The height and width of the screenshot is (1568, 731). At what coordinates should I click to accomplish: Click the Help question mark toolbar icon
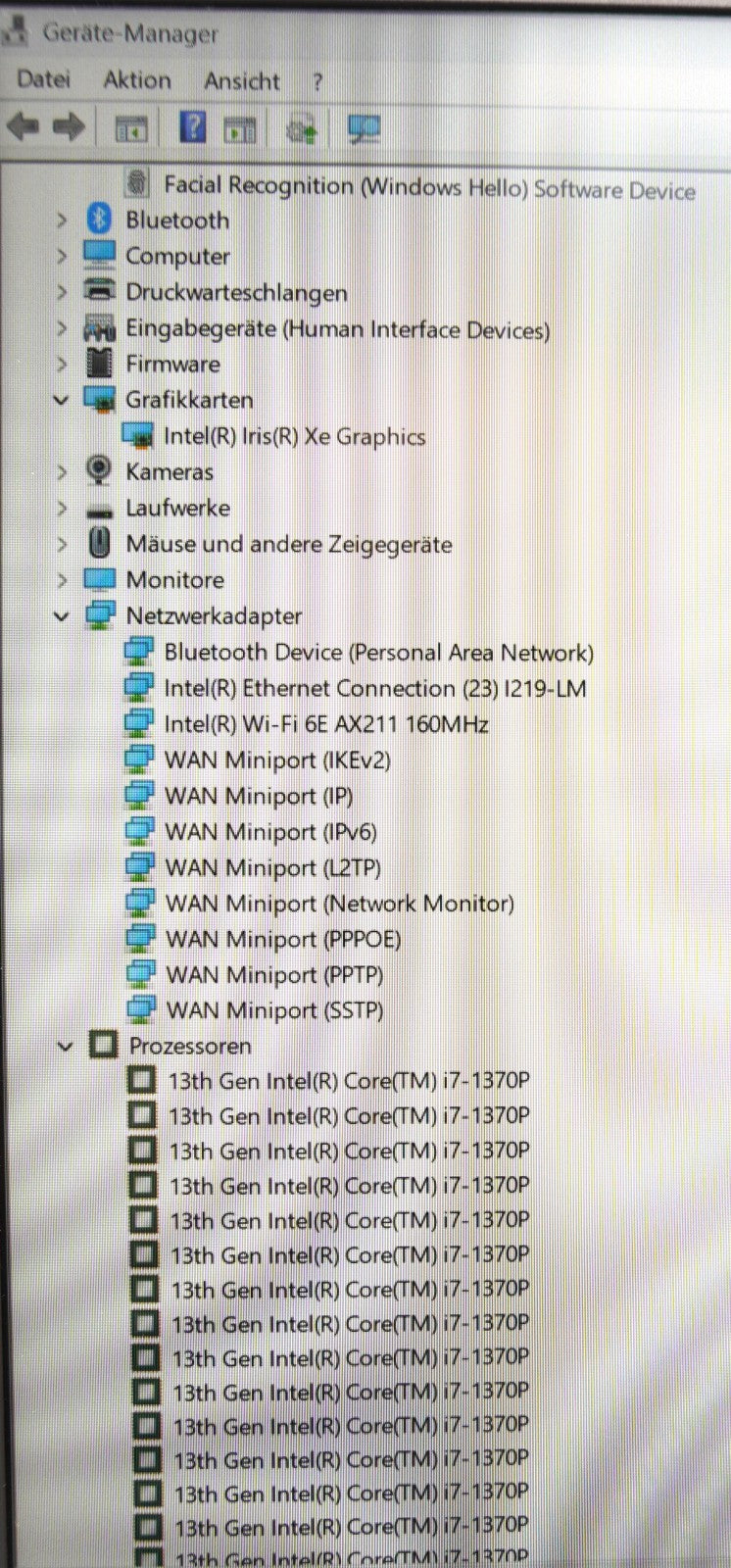193,126
